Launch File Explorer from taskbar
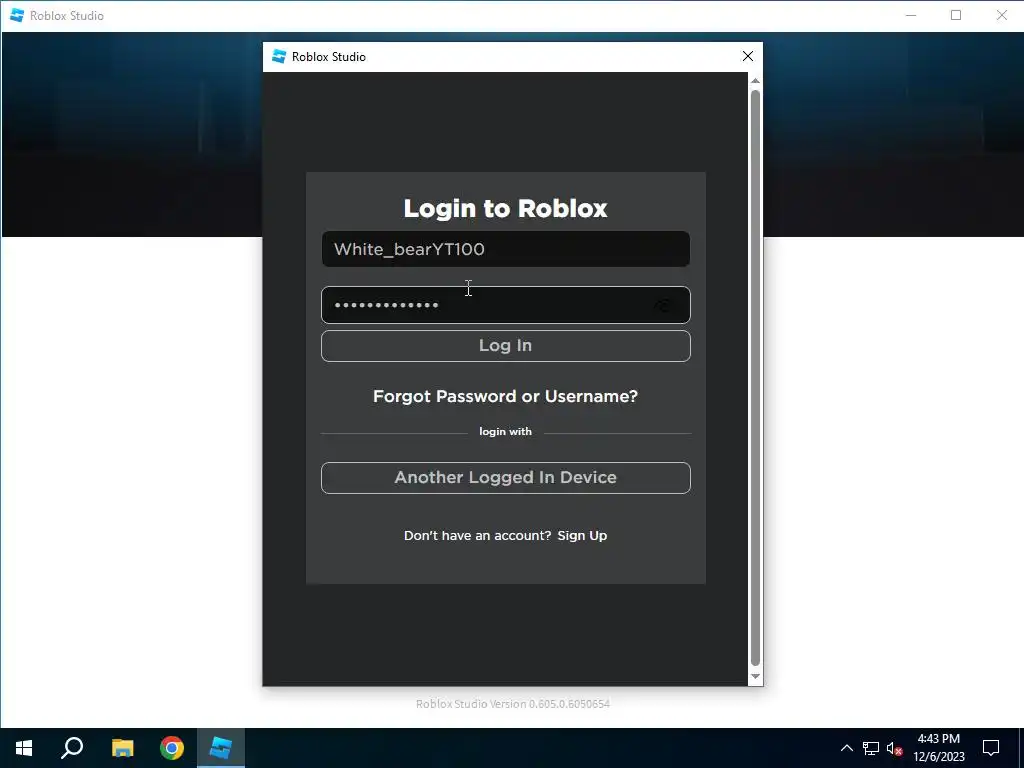The height and width of the screenshot is (768, 1024). pos(122,748)
